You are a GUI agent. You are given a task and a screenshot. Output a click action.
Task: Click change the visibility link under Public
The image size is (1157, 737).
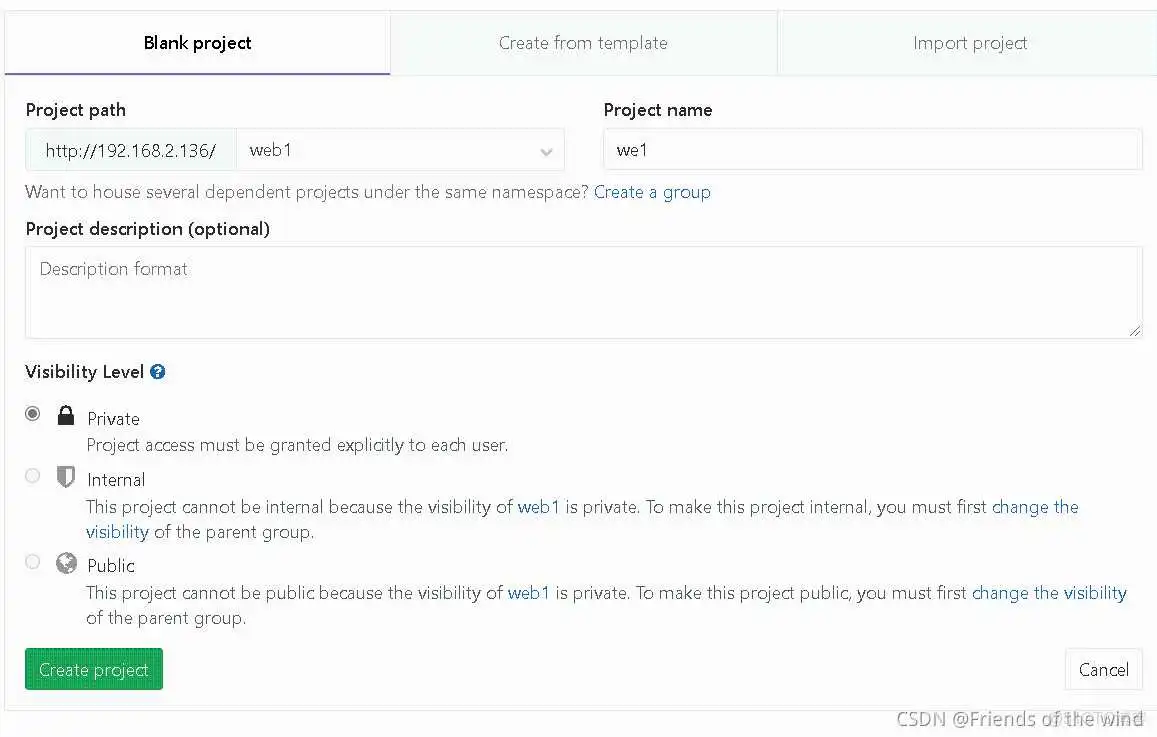[x=1049, y=593]
